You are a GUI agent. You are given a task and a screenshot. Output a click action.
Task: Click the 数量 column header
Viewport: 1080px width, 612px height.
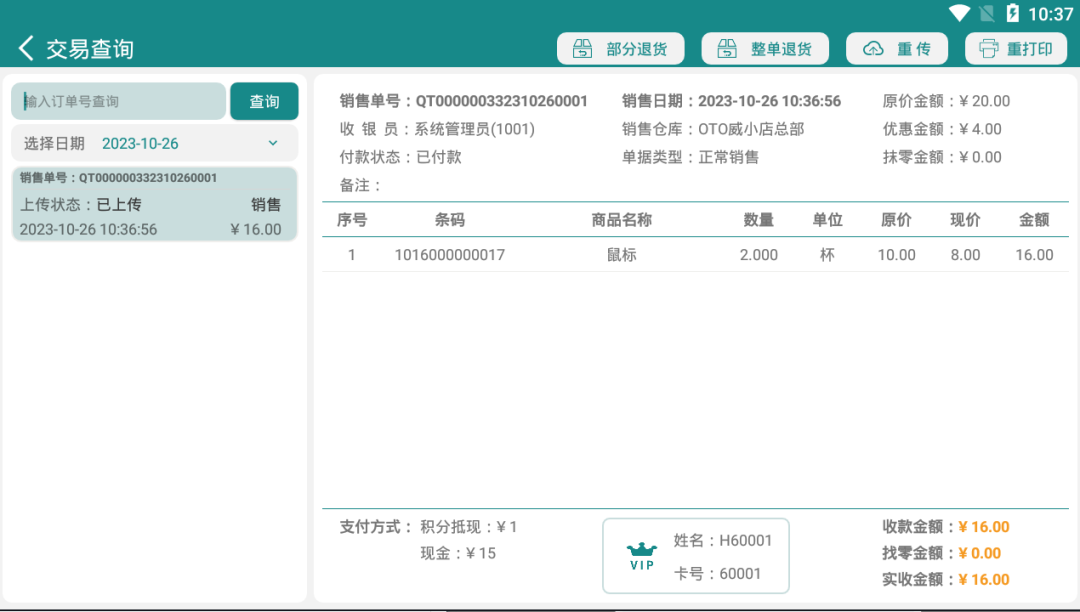(758, 220)
